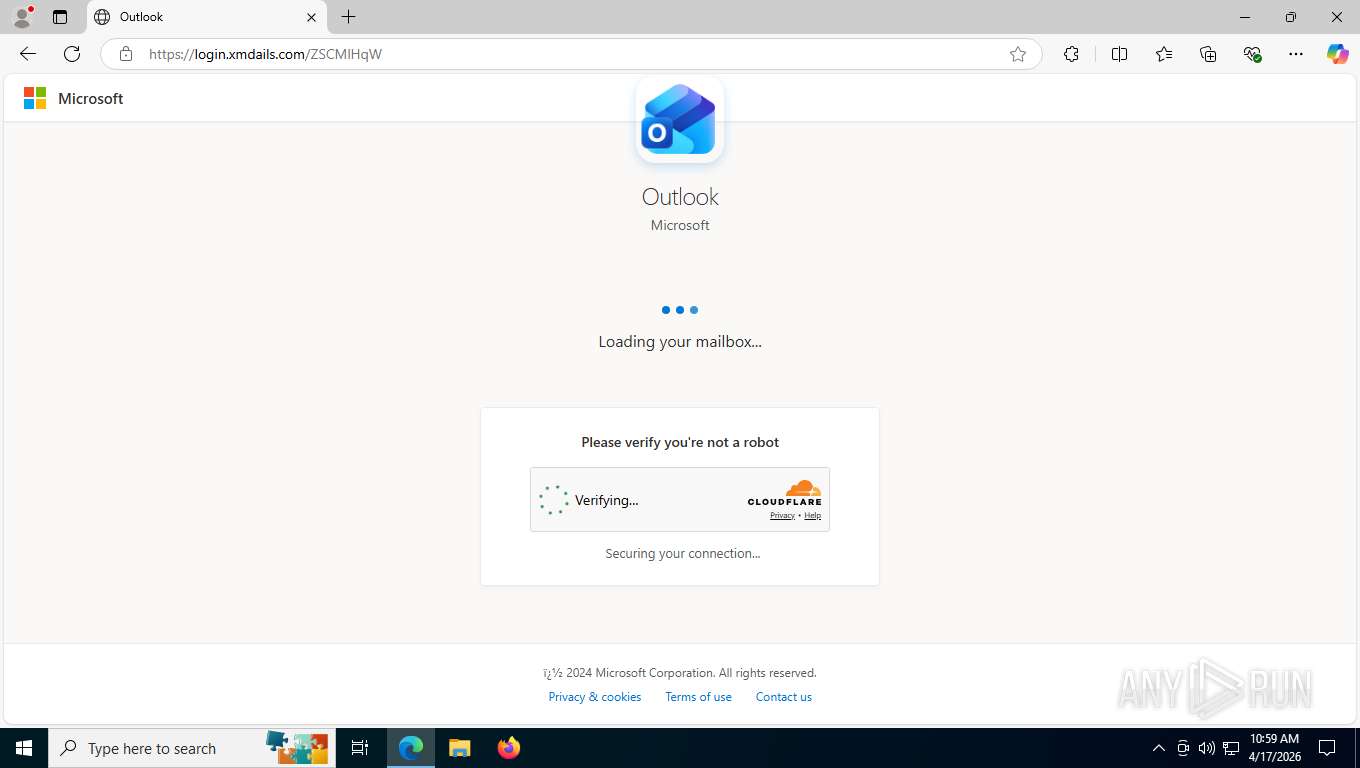Open Task View on taskbar
The image size is (1360, 768).
pos(360,748)
